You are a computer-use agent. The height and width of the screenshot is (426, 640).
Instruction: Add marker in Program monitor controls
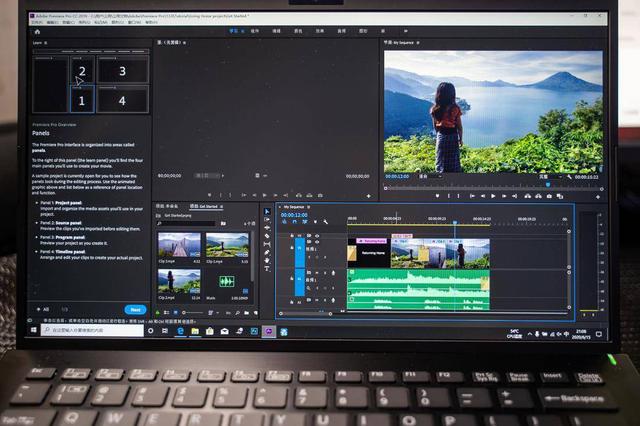[437, 196]
